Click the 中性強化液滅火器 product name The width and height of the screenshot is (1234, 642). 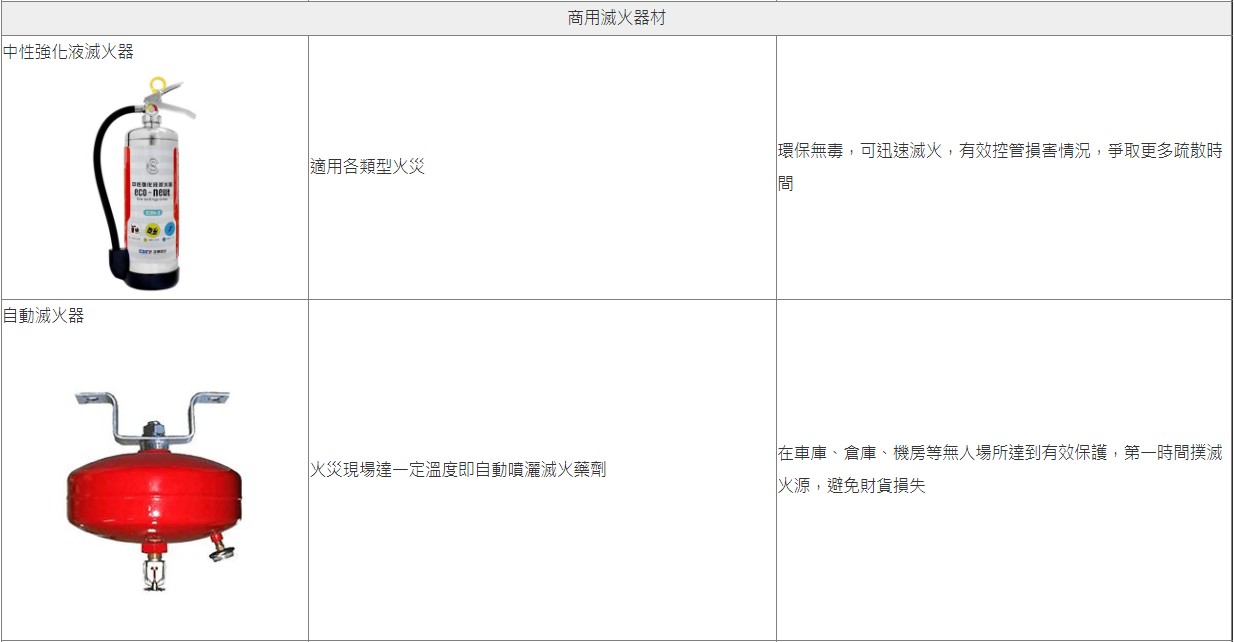(68, 52)
